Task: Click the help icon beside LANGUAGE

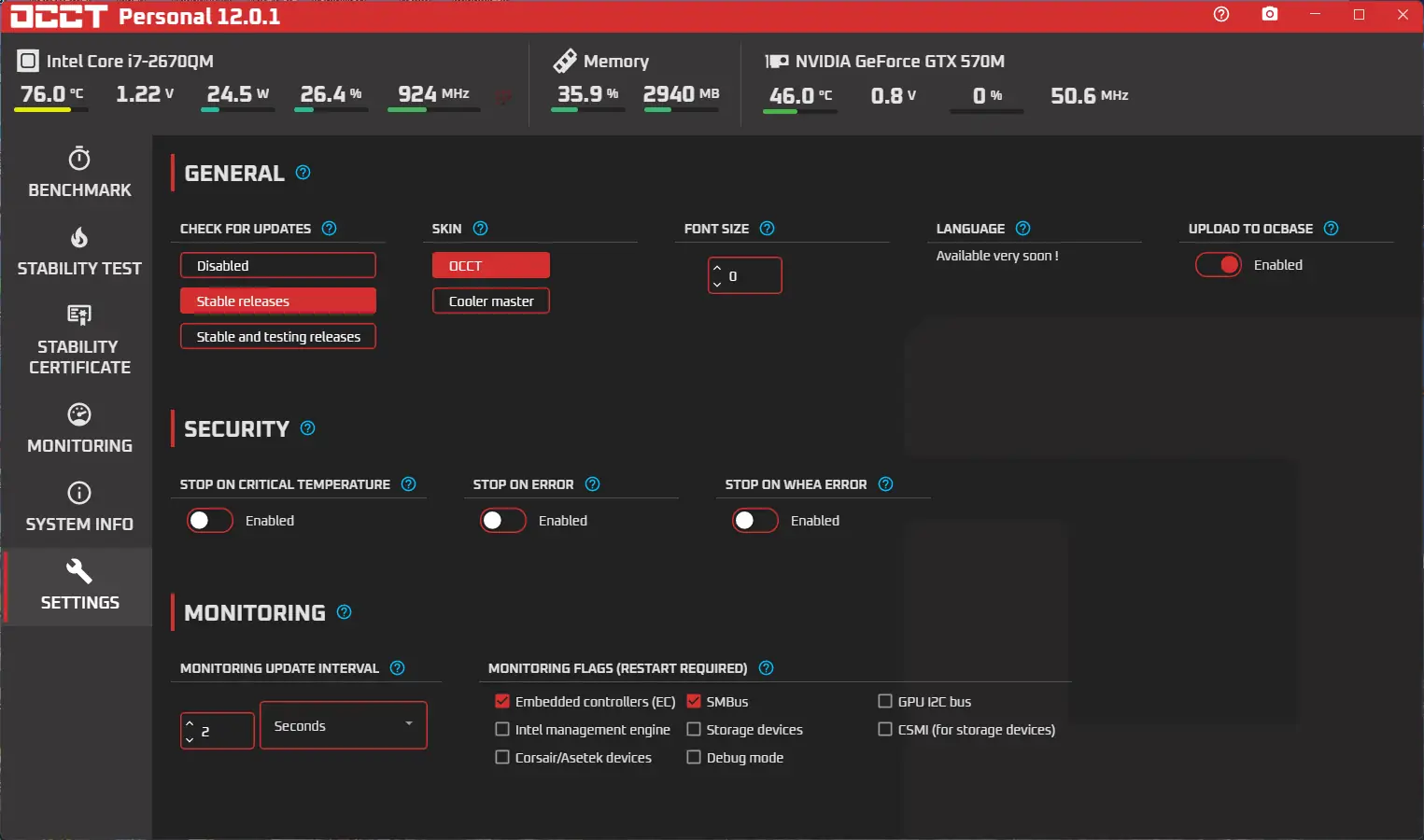Action: coord(1023,229)
